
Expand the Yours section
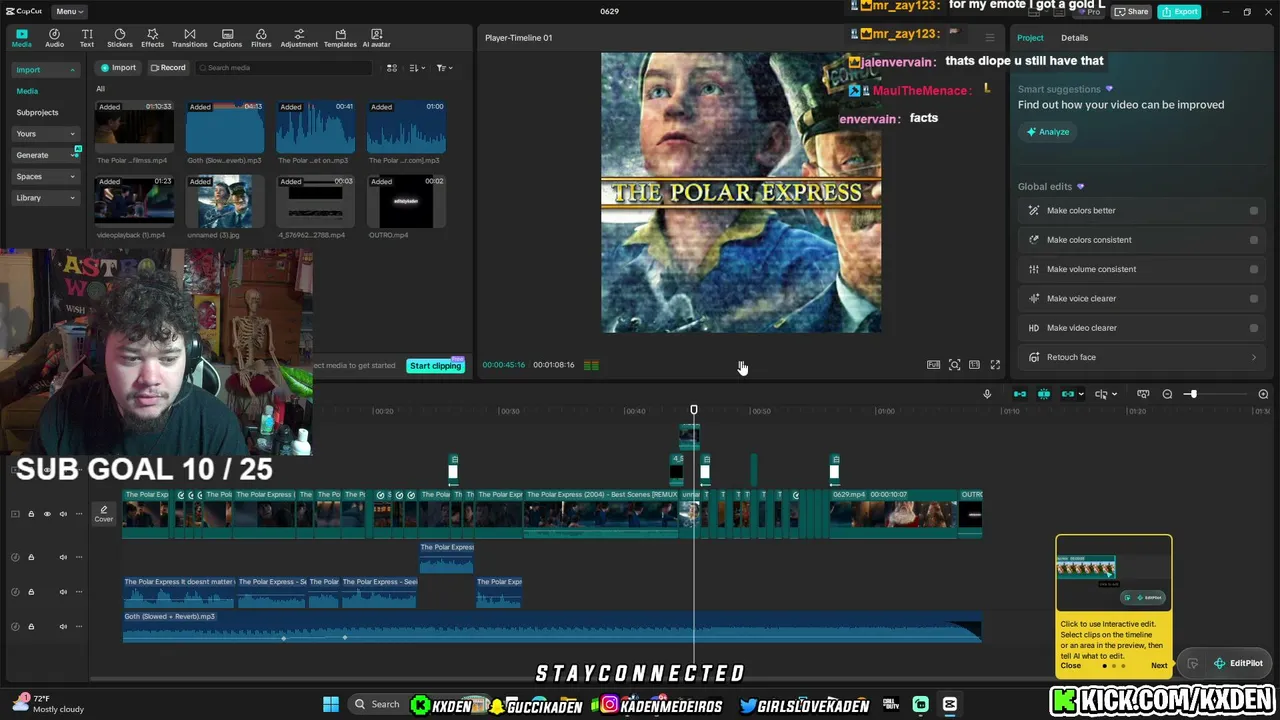pyautogui.click(x=72, y=134)
